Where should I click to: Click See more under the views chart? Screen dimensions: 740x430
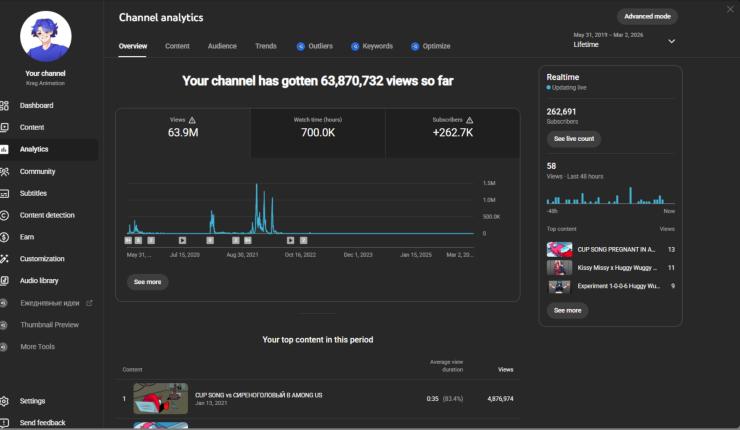[x=147, y=282]
